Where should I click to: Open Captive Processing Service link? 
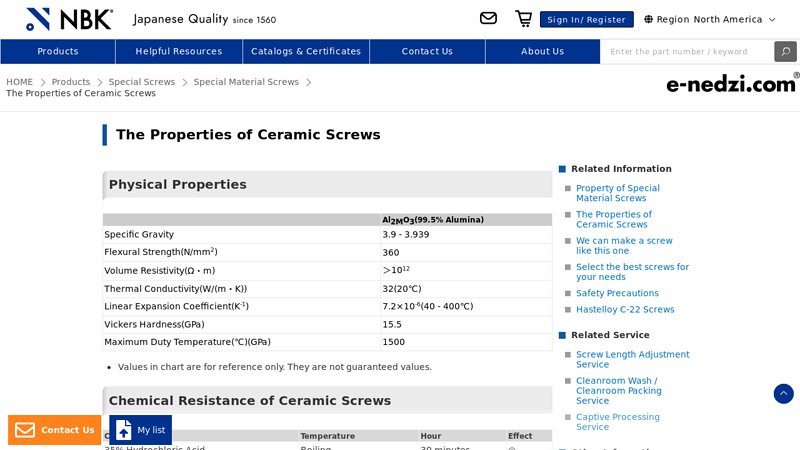pyautogui.click(x=617, y=422)
